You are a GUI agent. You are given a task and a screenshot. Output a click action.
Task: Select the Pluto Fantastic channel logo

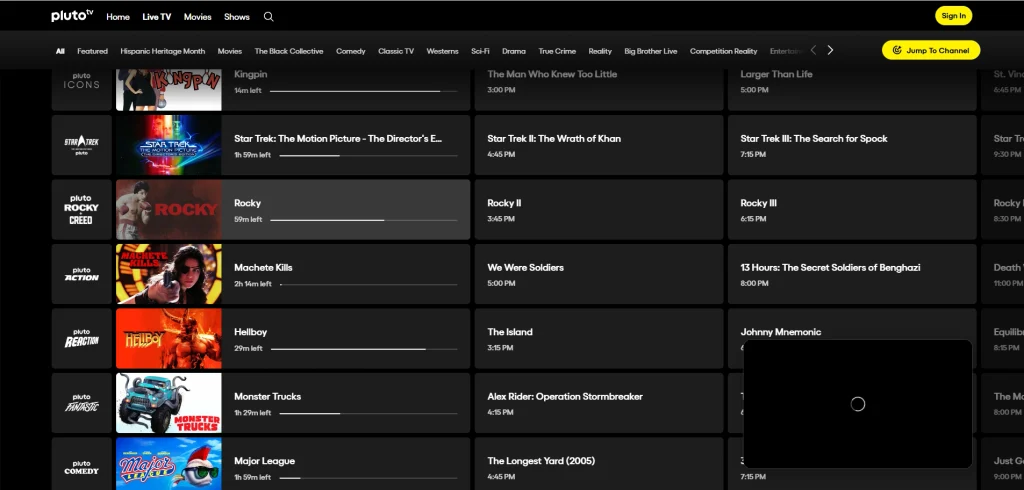82,402
